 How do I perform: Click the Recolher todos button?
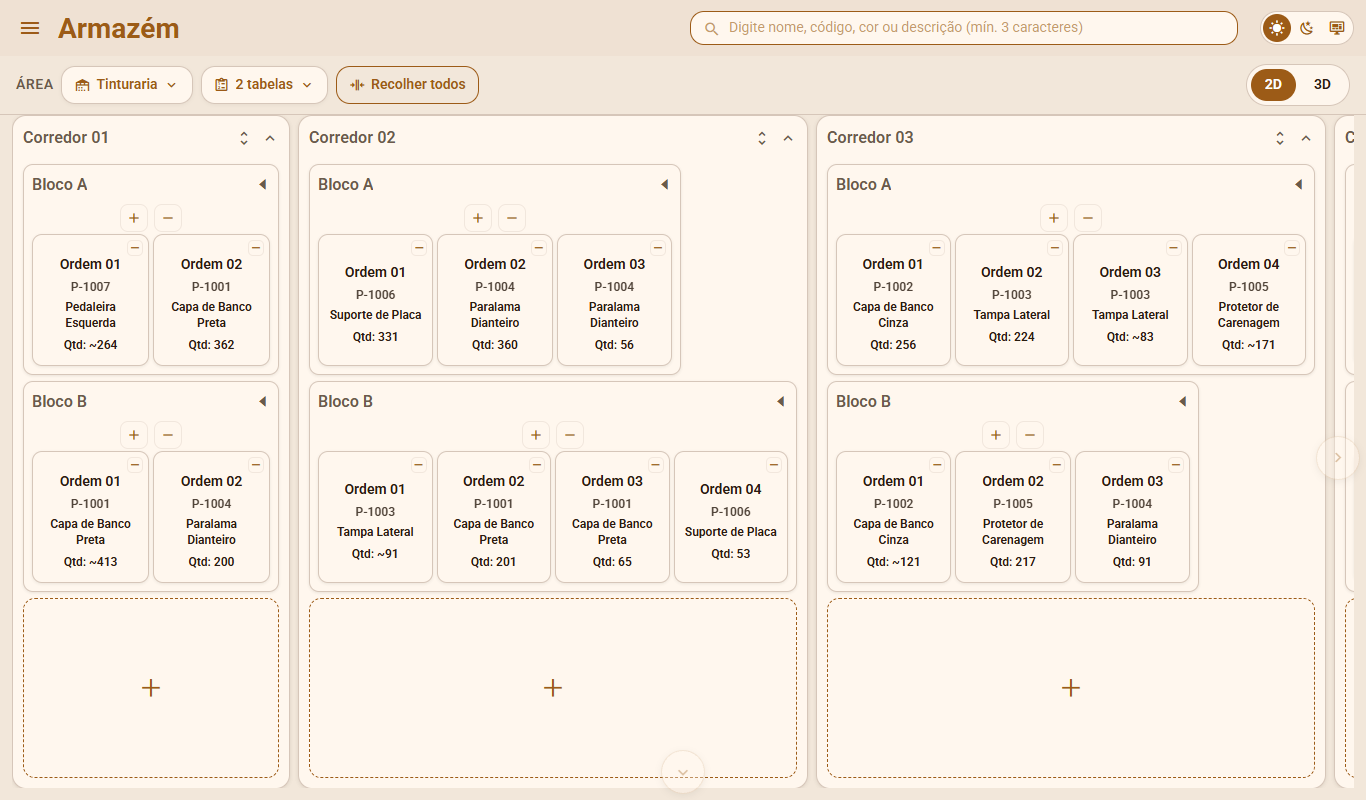point(408,85)
